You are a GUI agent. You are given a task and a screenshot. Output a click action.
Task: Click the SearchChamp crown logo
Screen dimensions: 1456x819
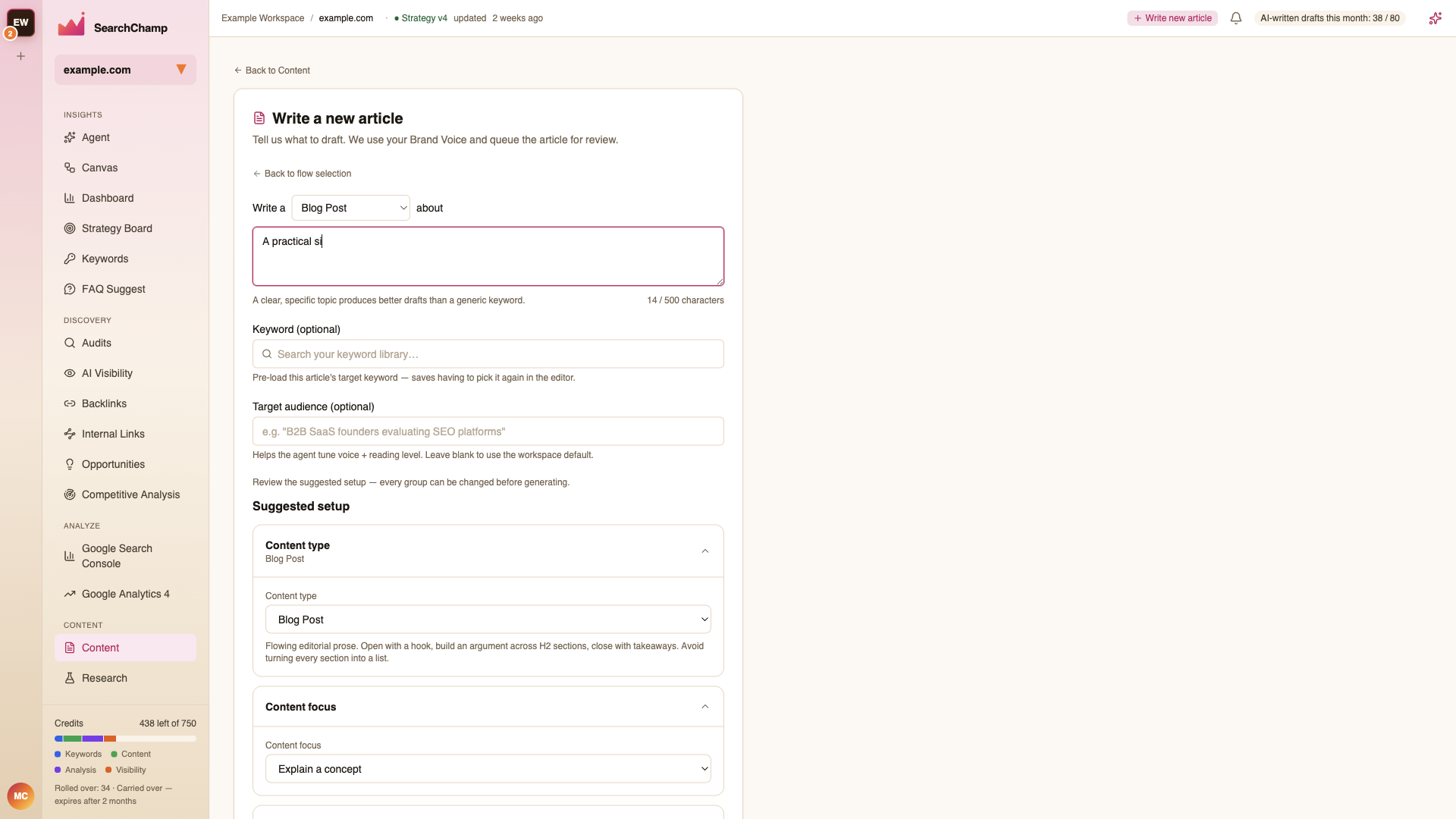pos(71,24)
